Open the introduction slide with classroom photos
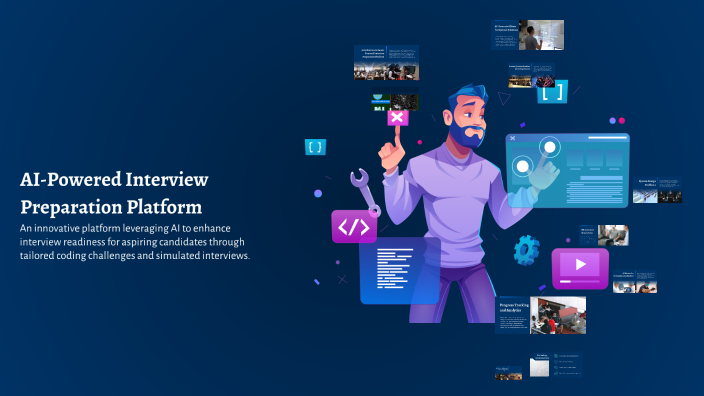Screen dimensions: 704x396 pyautogui.click(x=386, y=62)
